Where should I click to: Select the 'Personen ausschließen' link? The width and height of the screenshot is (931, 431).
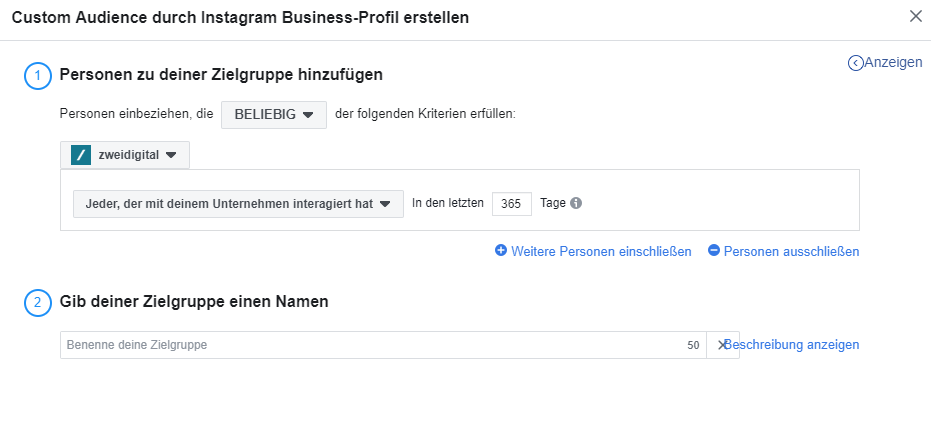(791, 251)
